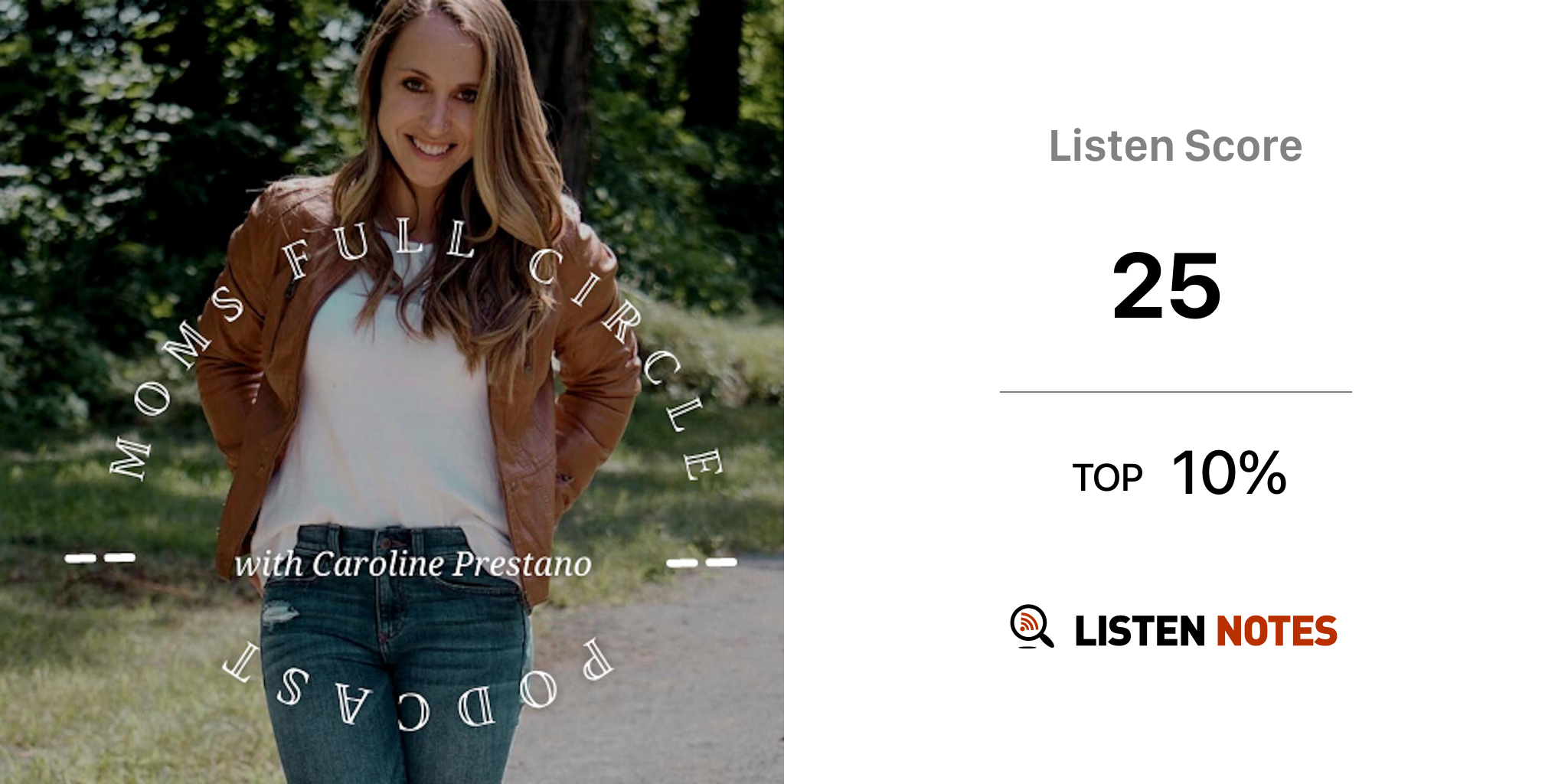Screen dimensions: 1568x784
Task: Click the horizontal divider line under score
Action: [1175, 392]
